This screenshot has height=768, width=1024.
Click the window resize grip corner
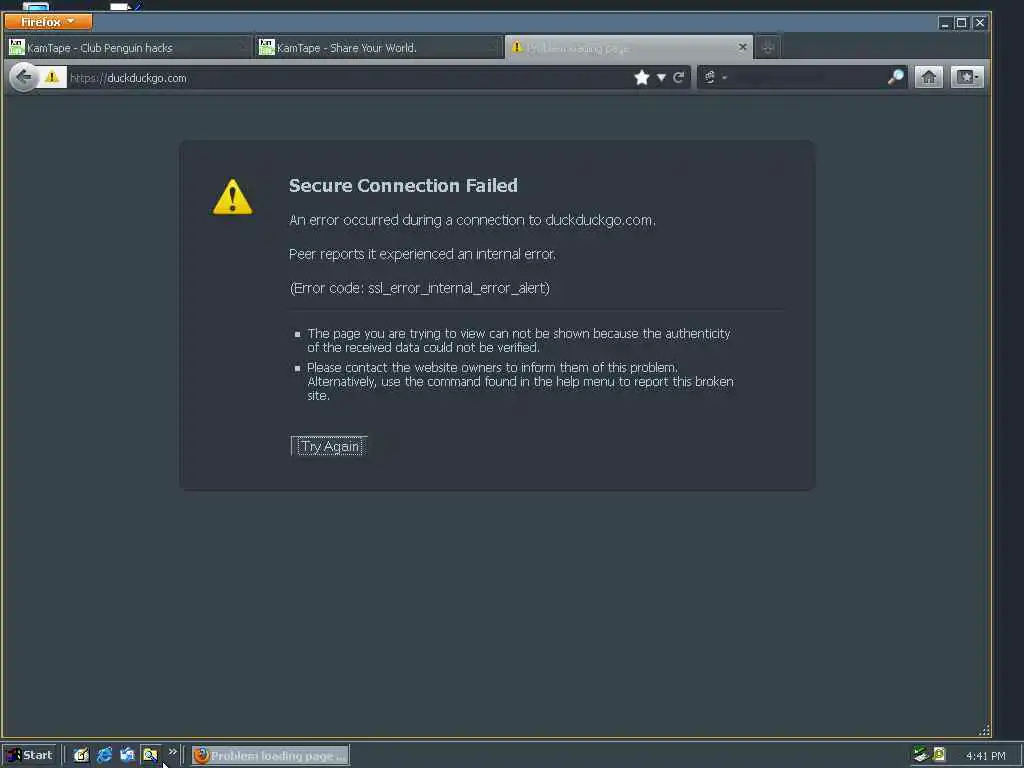pos(984,730)
